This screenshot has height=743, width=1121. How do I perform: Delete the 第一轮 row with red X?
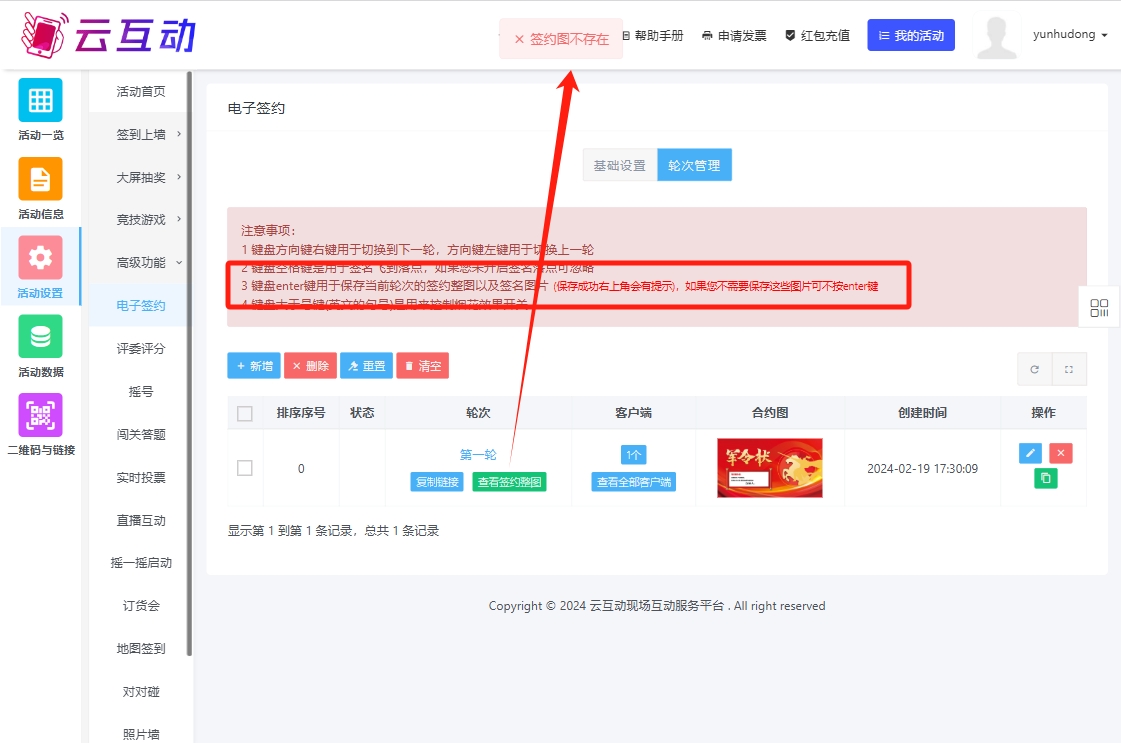point(1061,453)
